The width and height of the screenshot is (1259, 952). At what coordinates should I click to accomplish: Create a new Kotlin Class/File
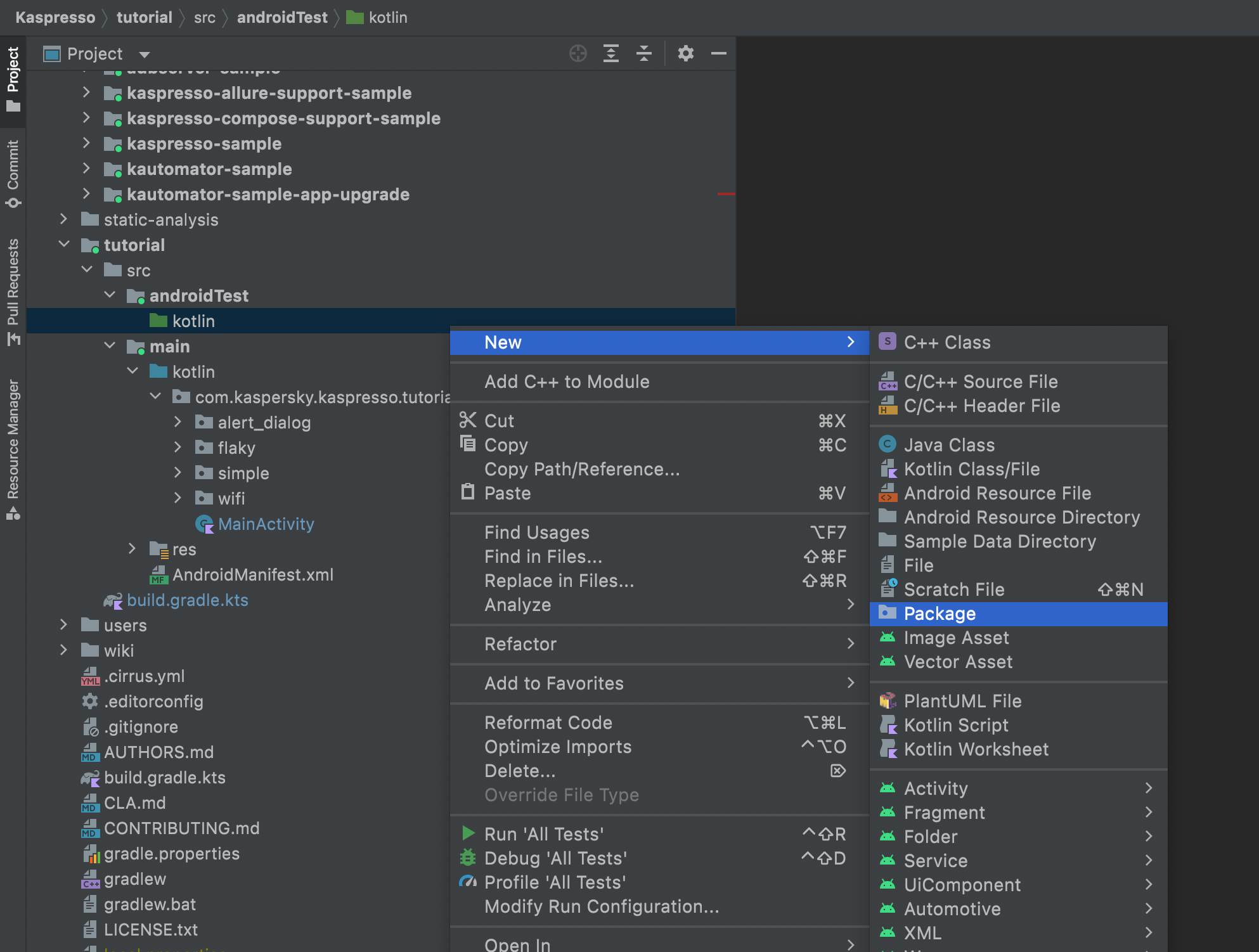(1019, 469)
